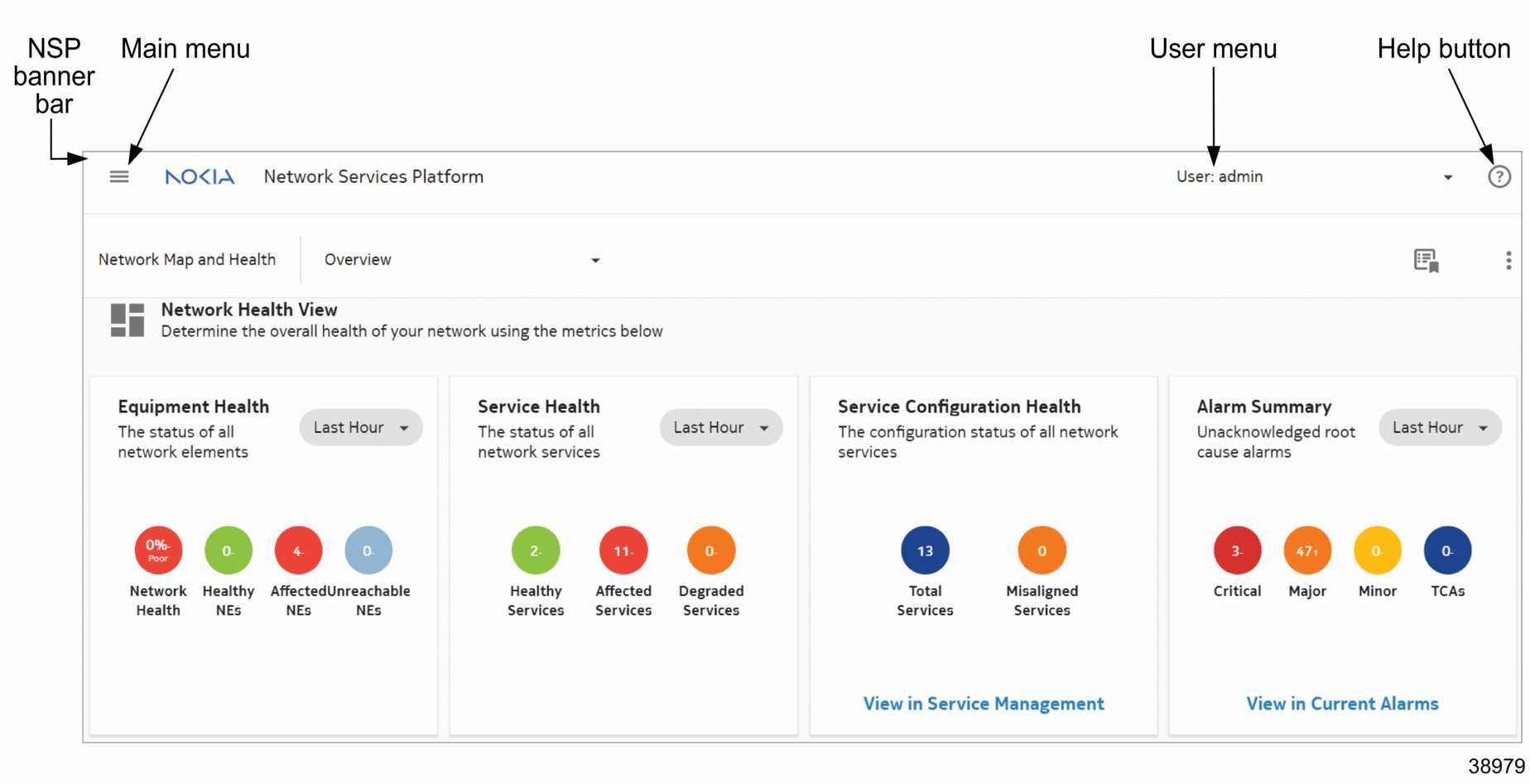Click the TCAs dark blue circle

[1447, 550]
